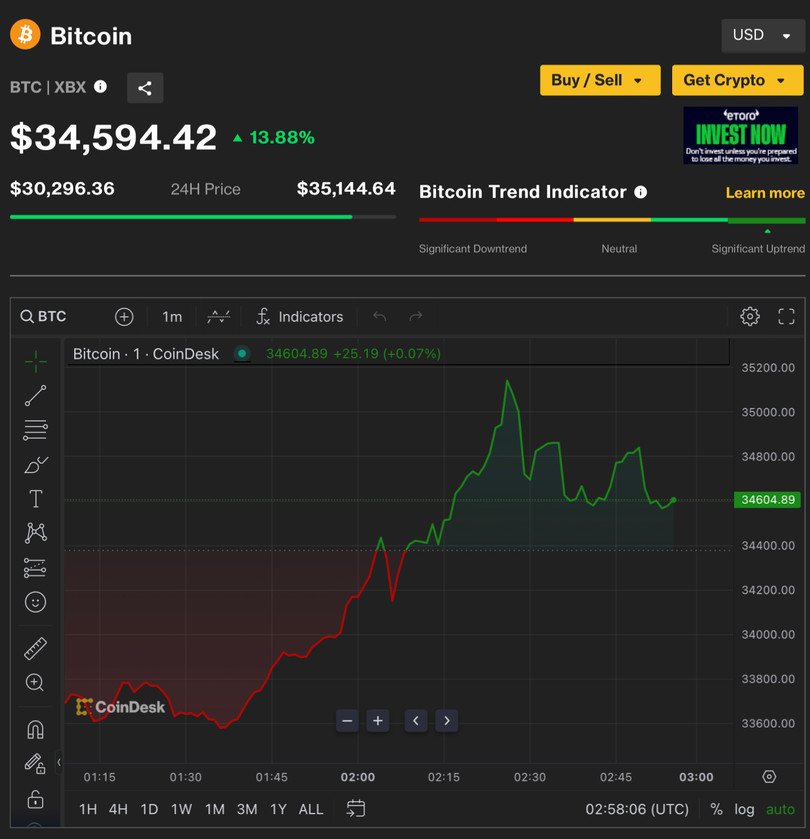
Task: Select the ruler measure tool
Action: [x=35, y=649]
